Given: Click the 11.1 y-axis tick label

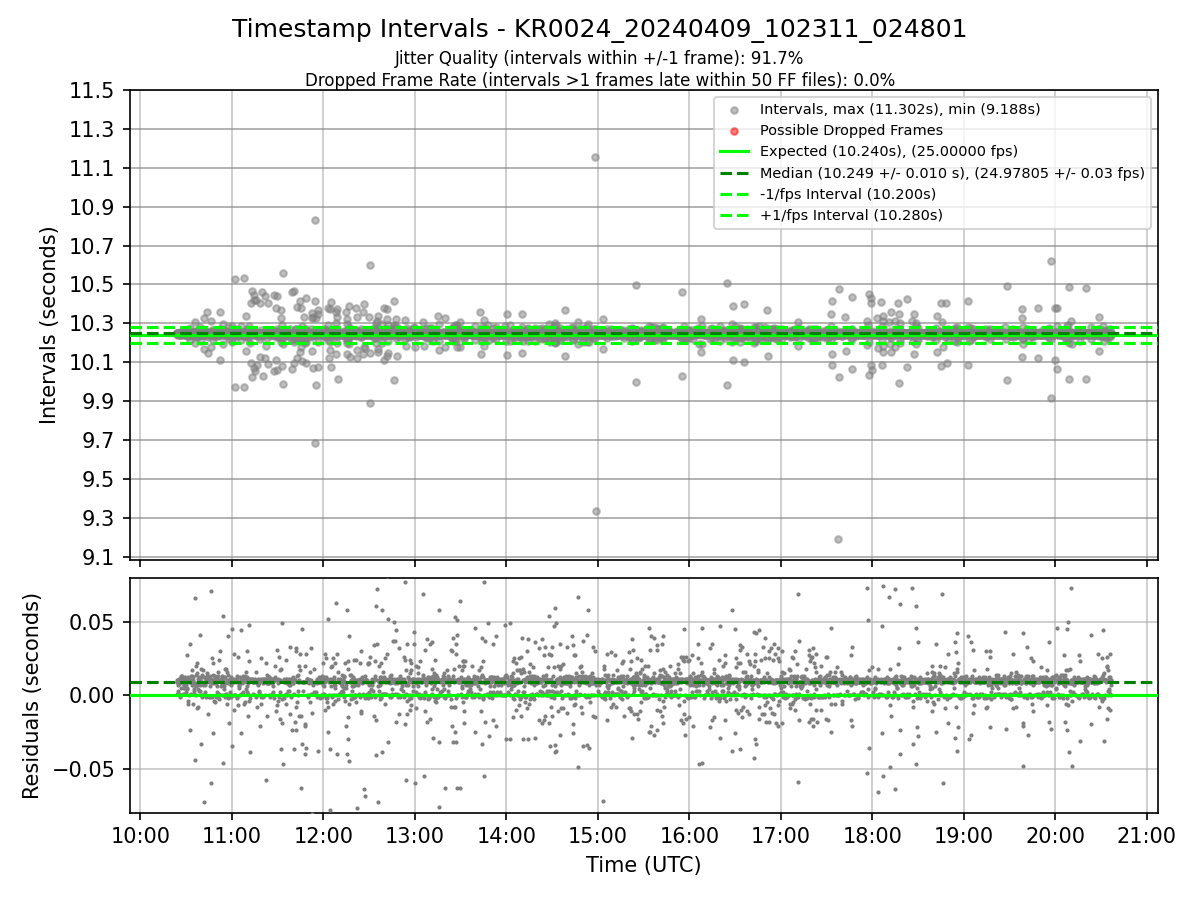Looking at the screenshot, I should 93,169.
